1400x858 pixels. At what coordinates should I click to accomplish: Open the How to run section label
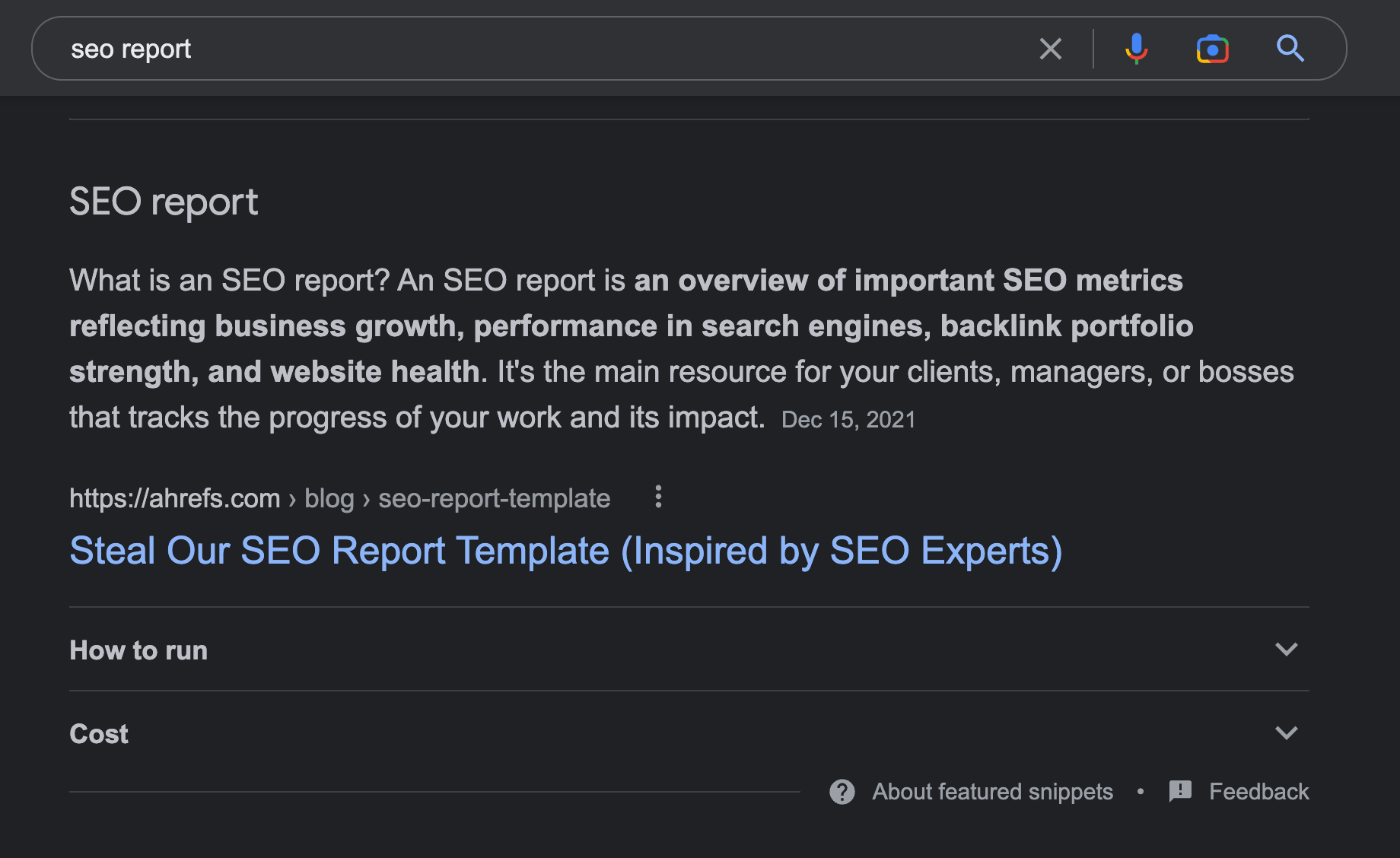(138, 650)
